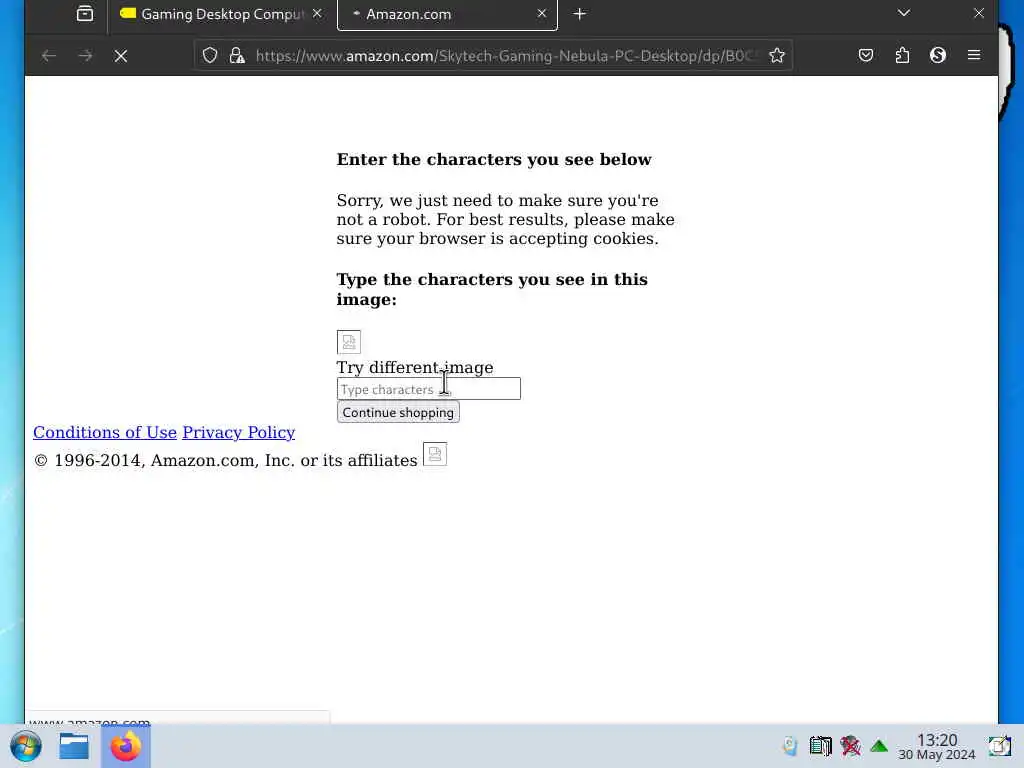View site security padlock information
Image resolution: width=1024 pixels, height=768 pixels.
(237, 56)
